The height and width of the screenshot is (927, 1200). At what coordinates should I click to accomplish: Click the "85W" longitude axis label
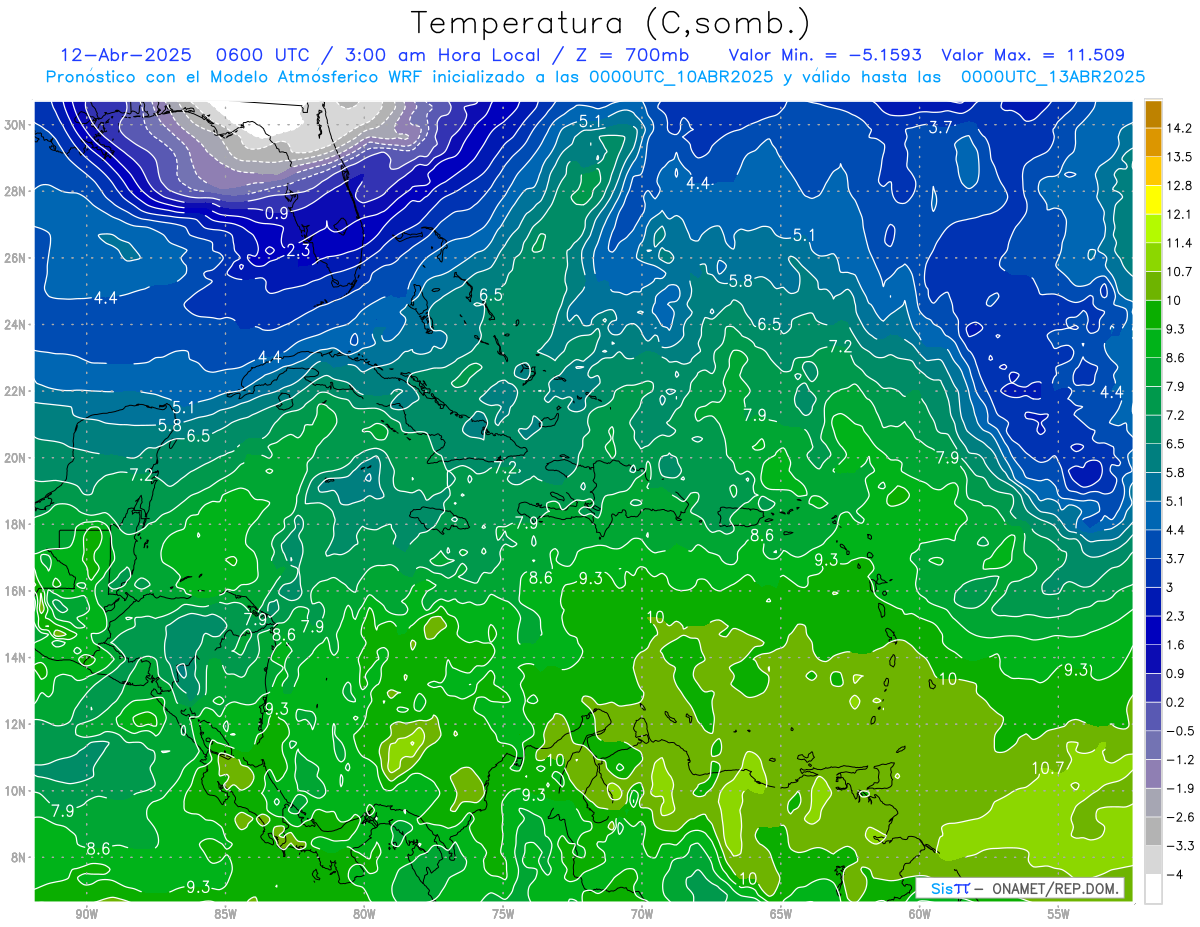pyautogui.click(x=225, y=914)
